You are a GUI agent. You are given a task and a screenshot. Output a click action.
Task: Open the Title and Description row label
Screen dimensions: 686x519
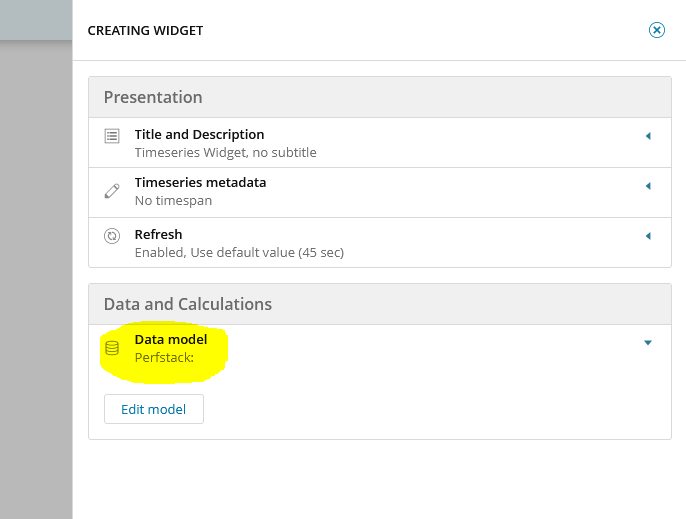(x=199, y=134)
